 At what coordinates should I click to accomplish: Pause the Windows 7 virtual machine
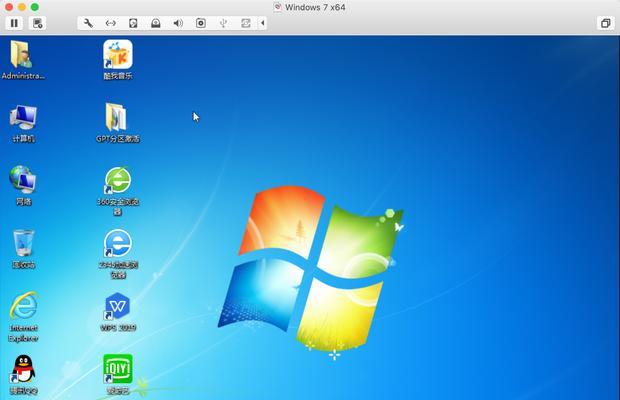coord(14,23)
